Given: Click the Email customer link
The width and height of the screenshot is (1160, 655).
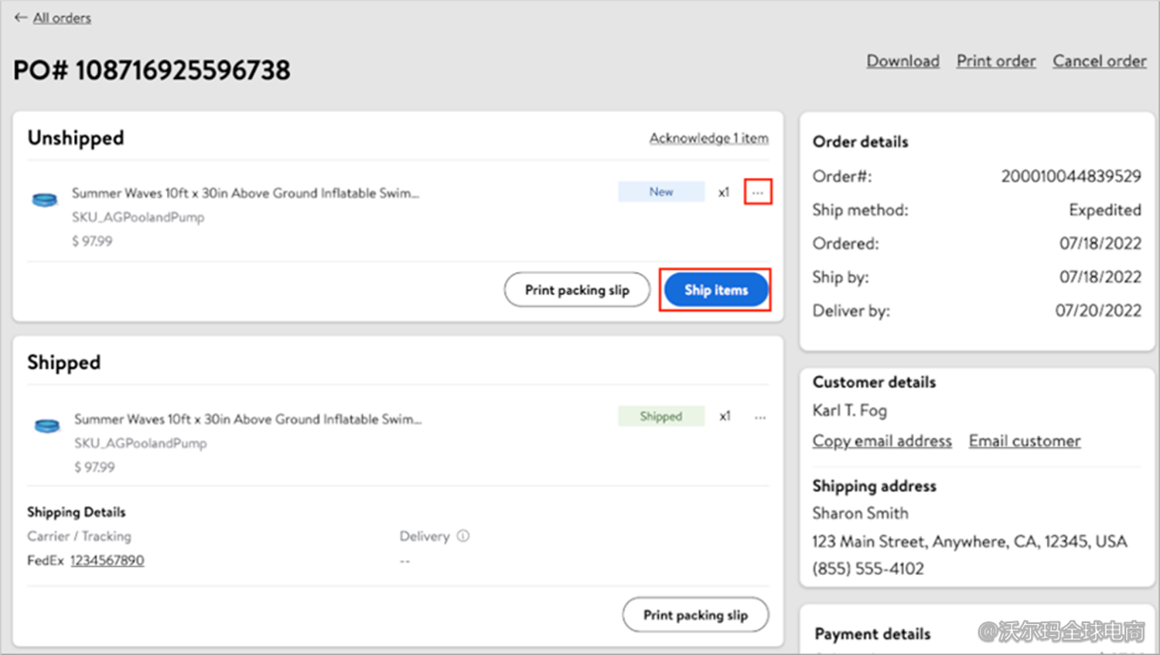Looking at the screenshot, I should (x=1024, y=441).
